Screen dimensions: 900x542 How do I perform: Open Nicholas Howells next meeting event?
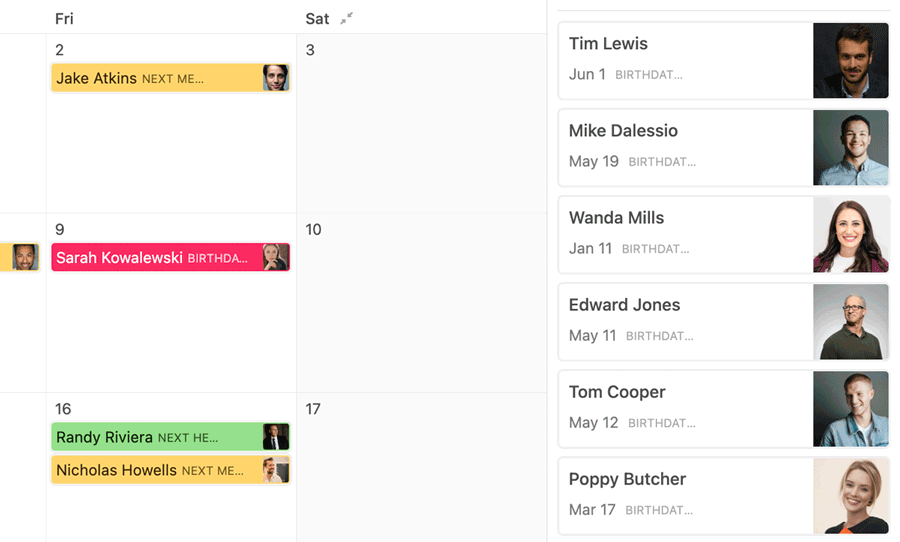(150, 470)
